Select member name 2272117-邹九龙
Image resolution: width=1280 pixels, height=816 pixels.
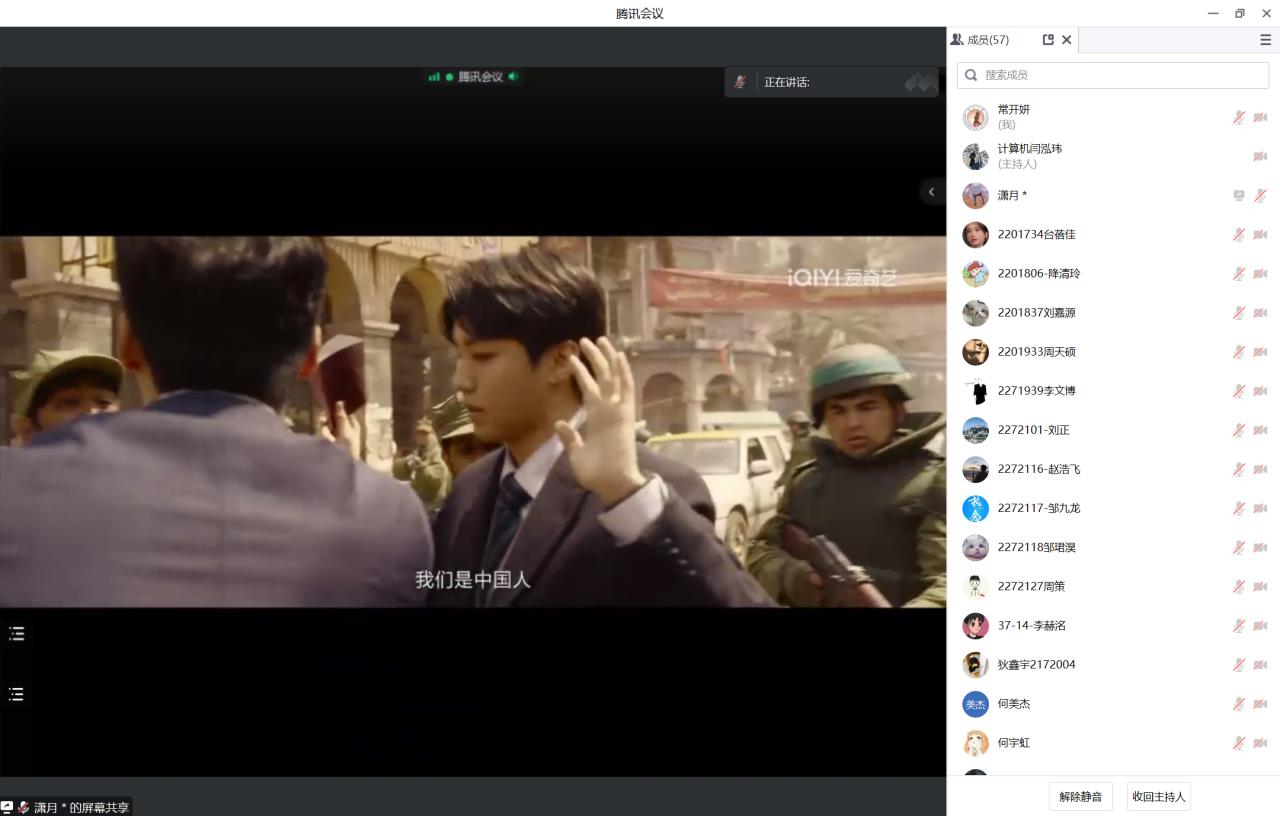(1039, 508)
